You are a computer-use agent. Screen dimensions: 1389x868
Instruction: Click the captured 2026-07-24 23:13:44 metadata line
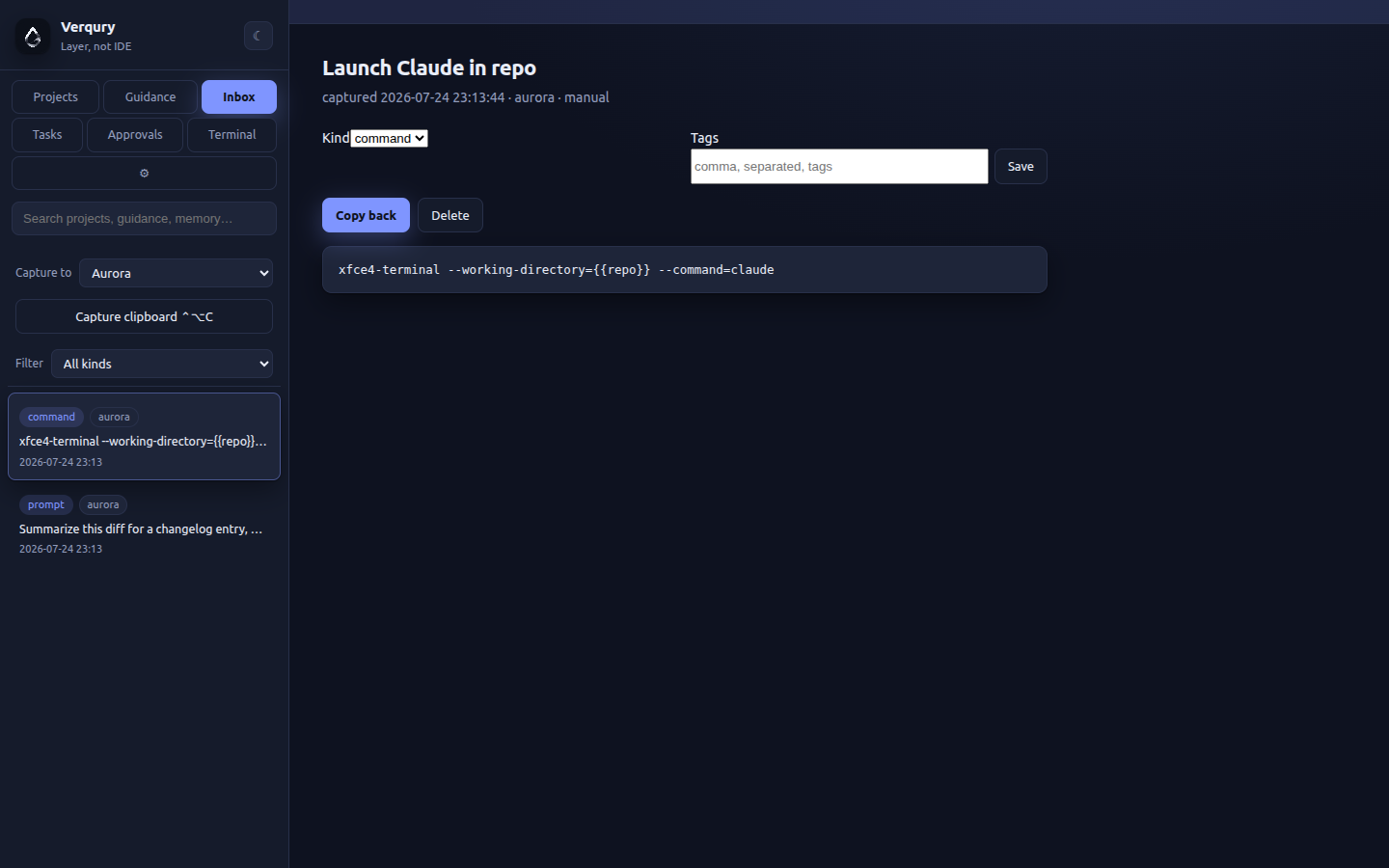click(466, 97)
